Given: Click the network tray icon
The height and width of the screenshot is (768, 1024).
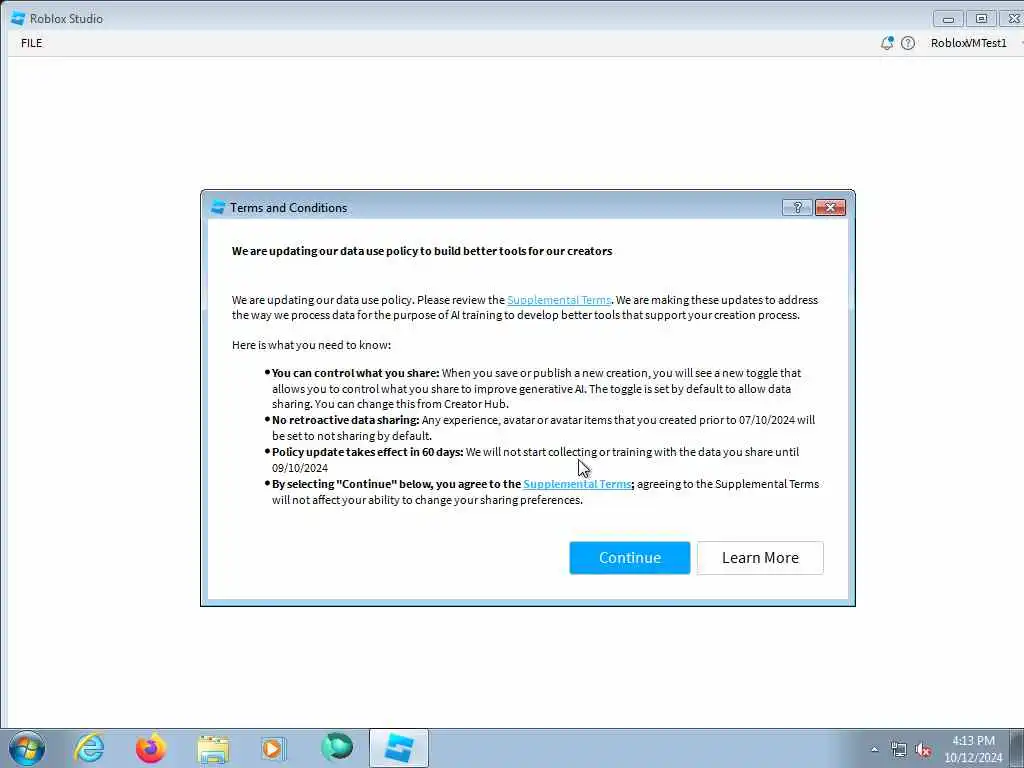Looking at the screenshot, I should pos(899,750).
